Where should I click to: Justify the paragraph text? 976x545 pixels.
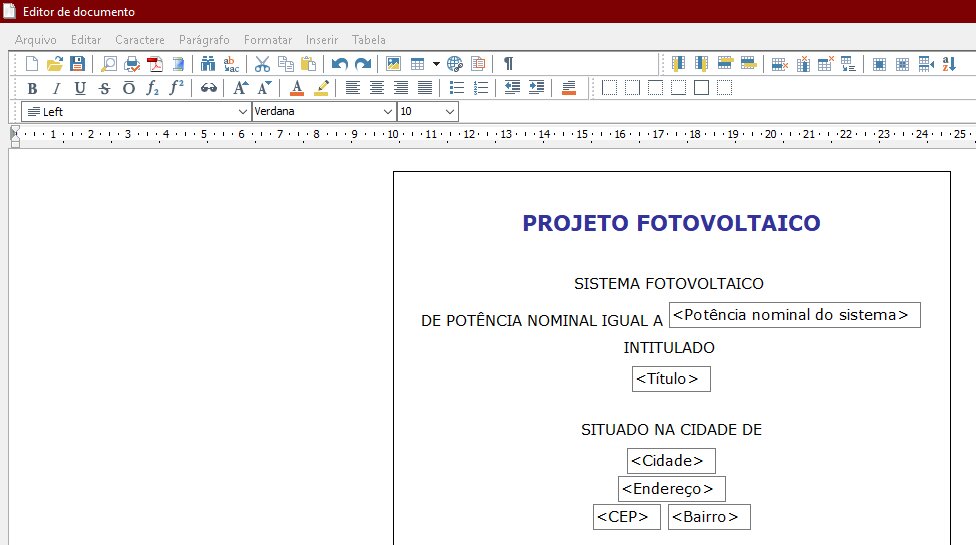425,88
